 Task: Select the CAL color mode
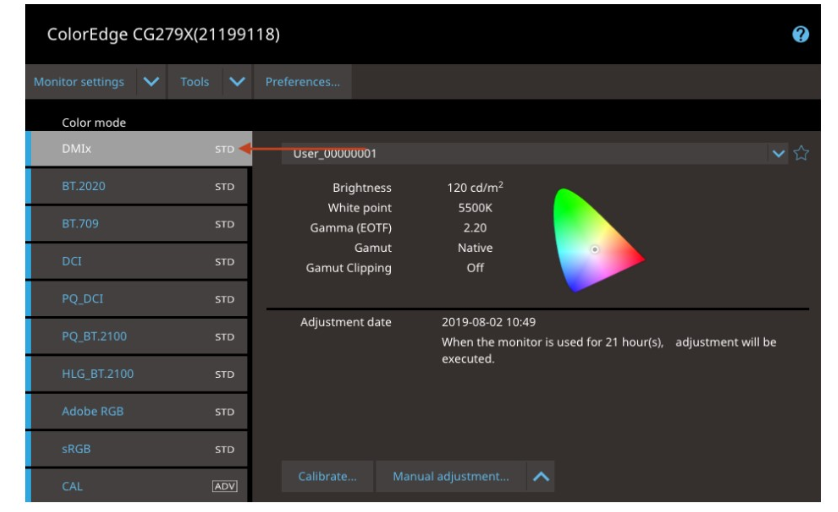pyautogui.click(x=137, y=485)
